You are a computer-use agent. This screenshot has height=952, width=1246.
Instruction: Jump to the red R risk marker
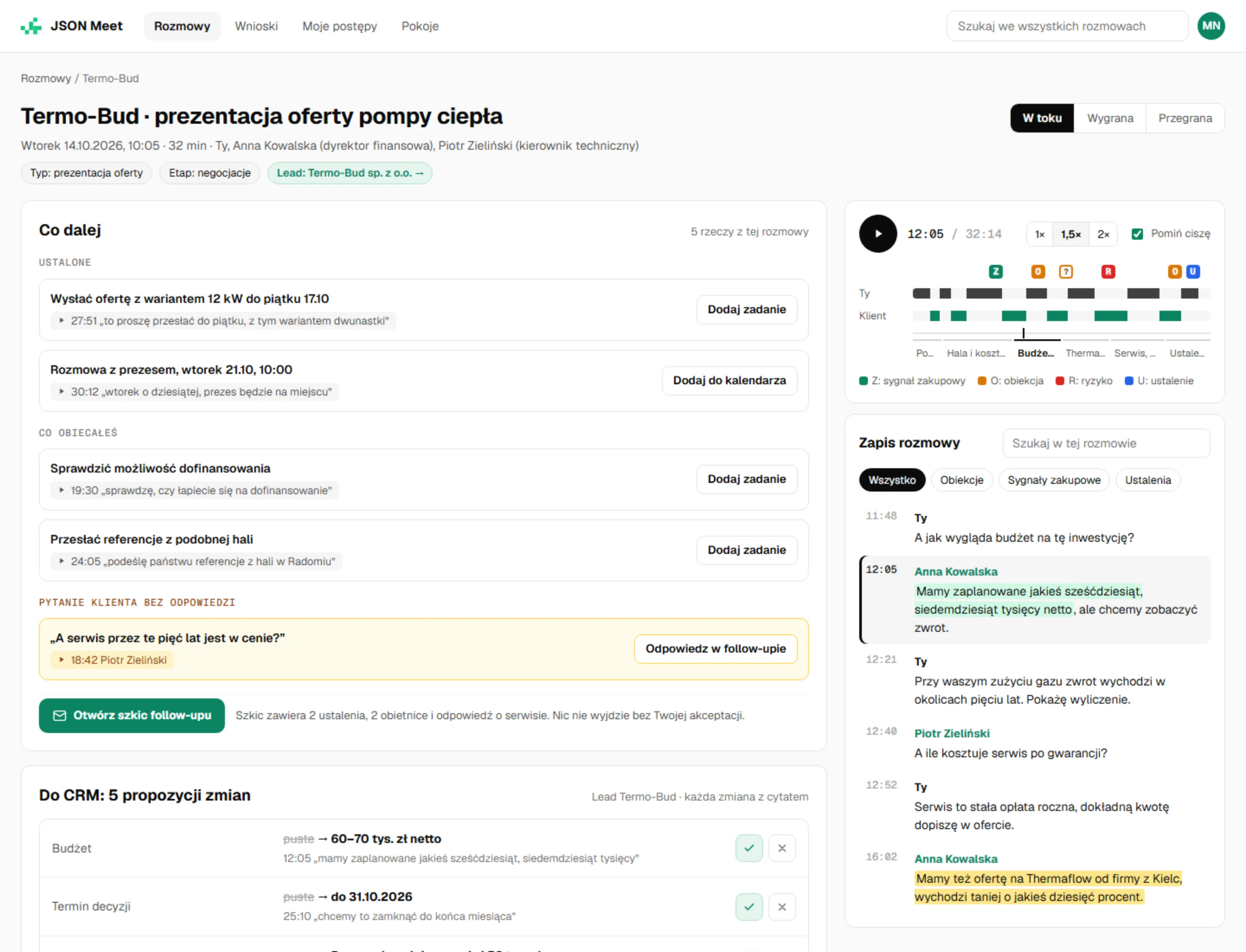click(1108, 271)
